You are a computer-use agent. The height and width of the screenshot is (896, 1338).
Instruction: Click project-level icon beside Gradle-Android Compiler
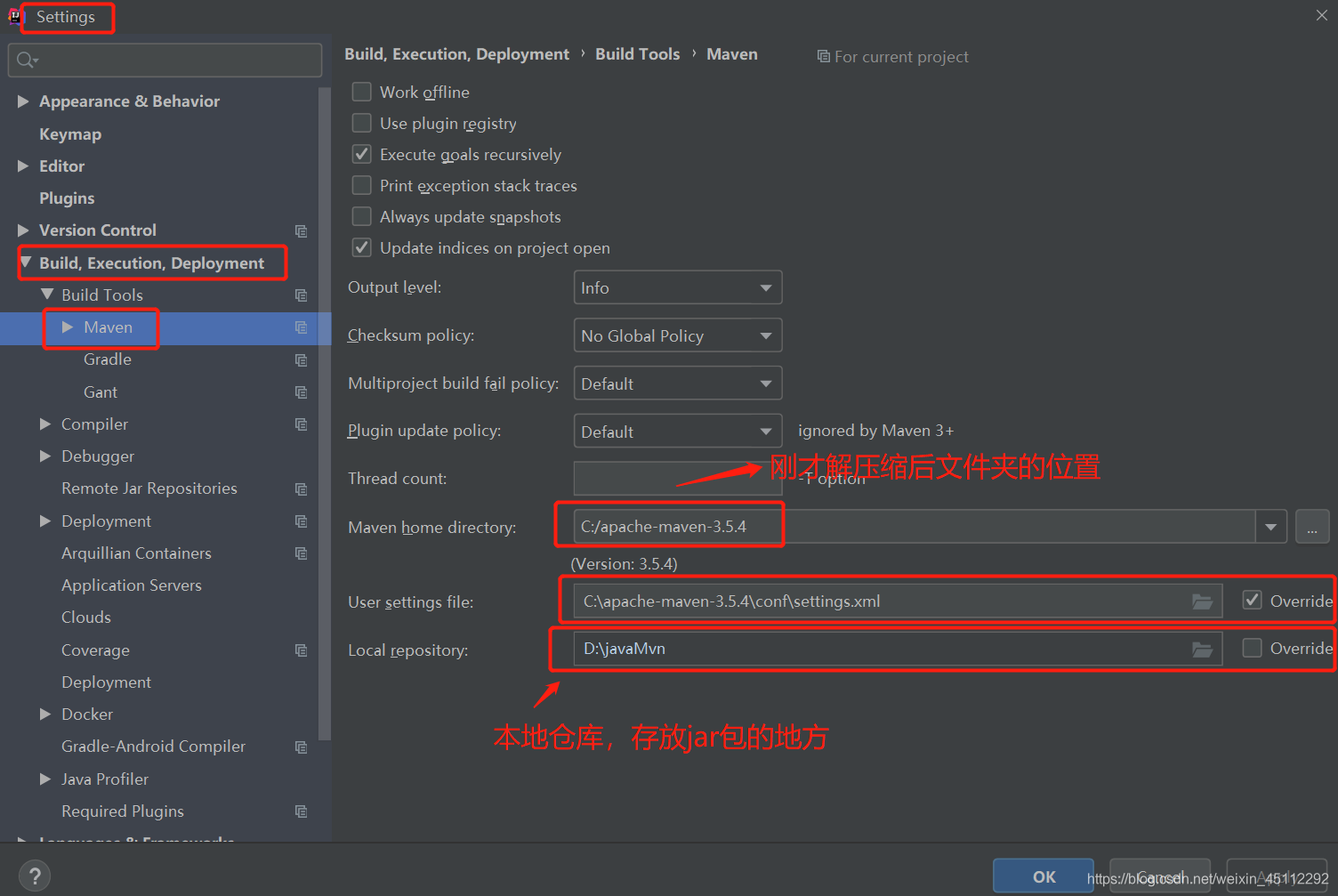[302, 747]
